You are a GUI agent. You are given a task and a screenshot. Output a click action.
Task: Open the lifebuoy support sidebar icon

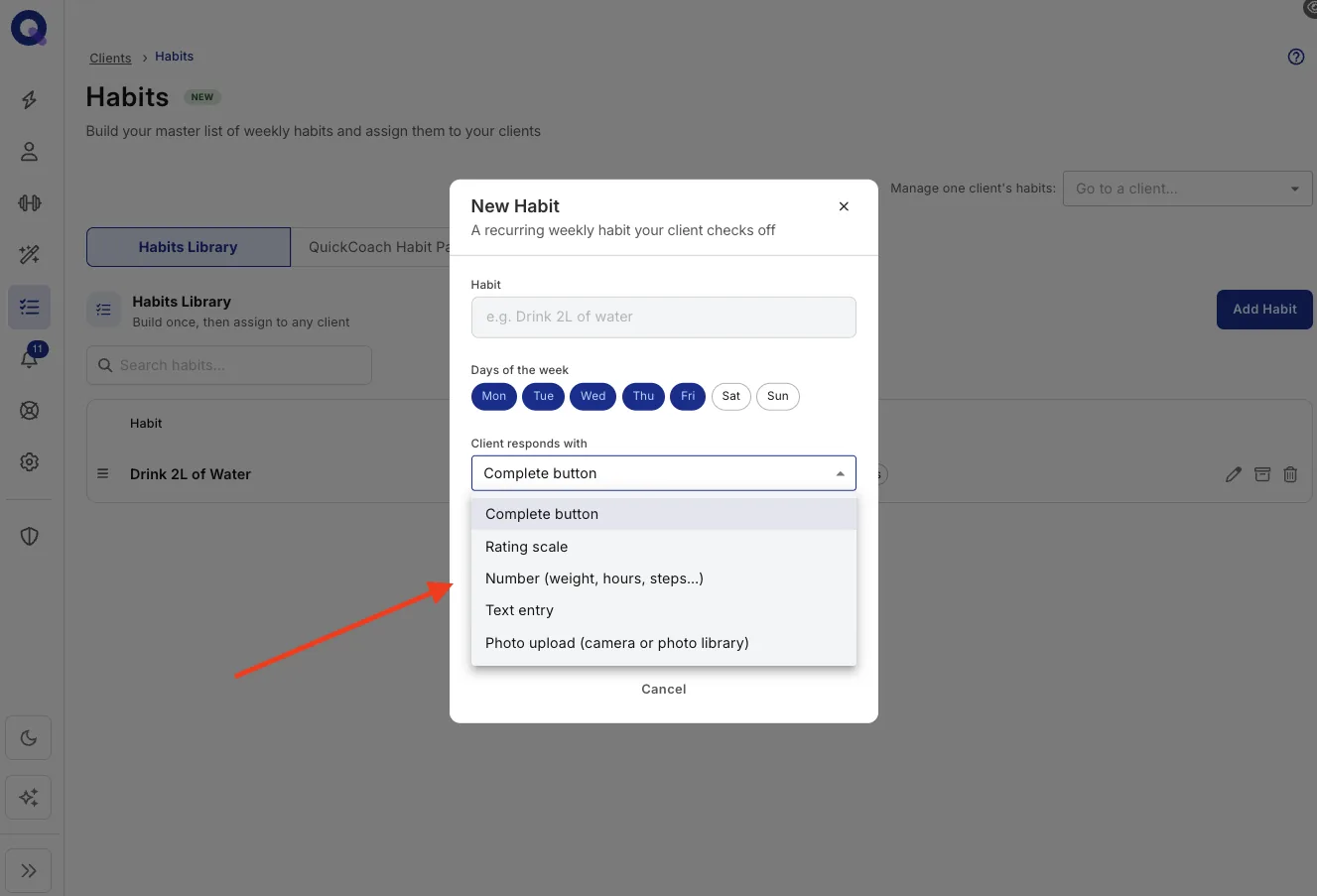click(30, 411)
